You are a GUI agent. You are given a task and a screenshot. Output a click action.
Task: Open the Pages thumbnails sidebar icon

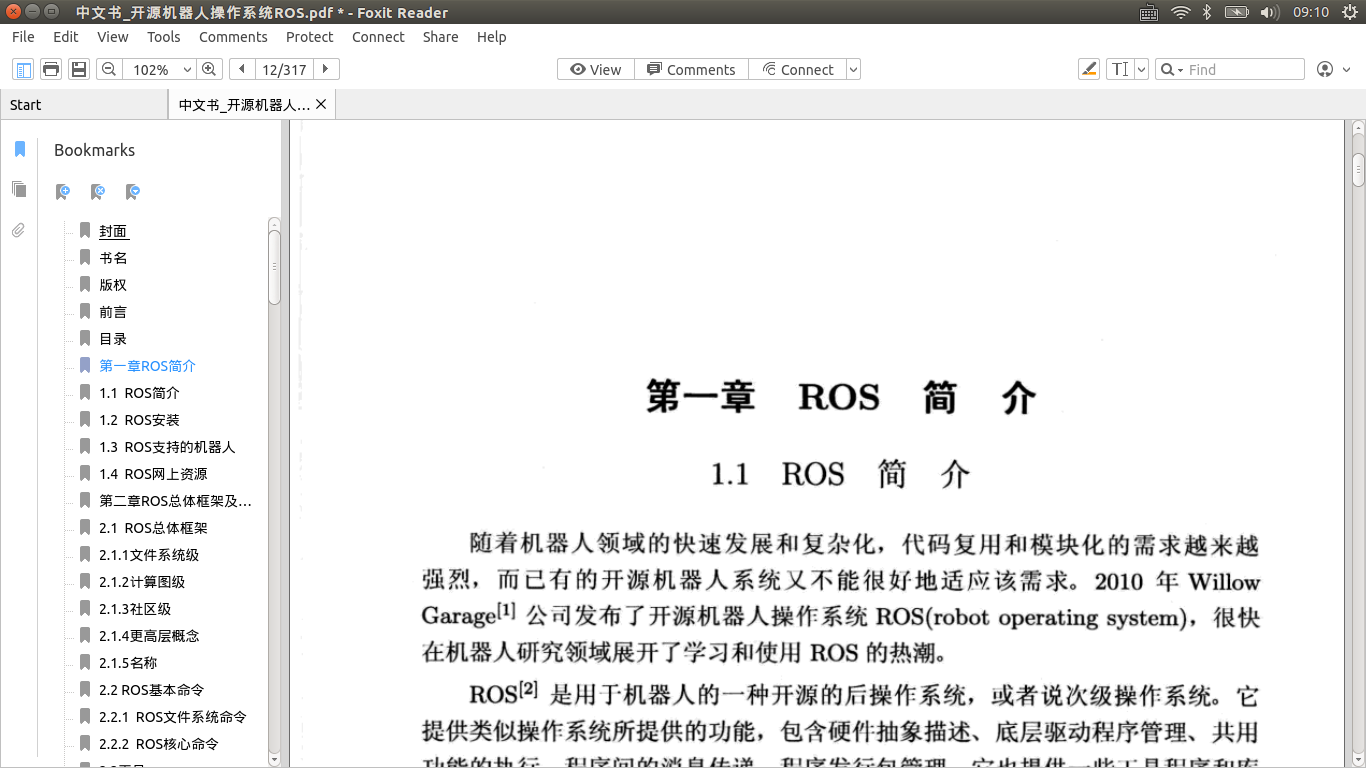click(19, 189)
